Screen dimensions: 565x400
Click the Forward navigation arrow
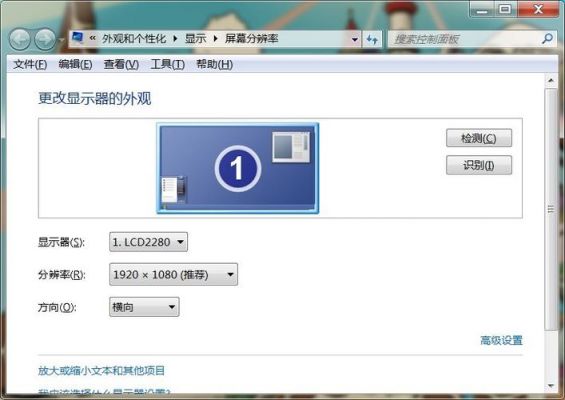tap(45, 39)
